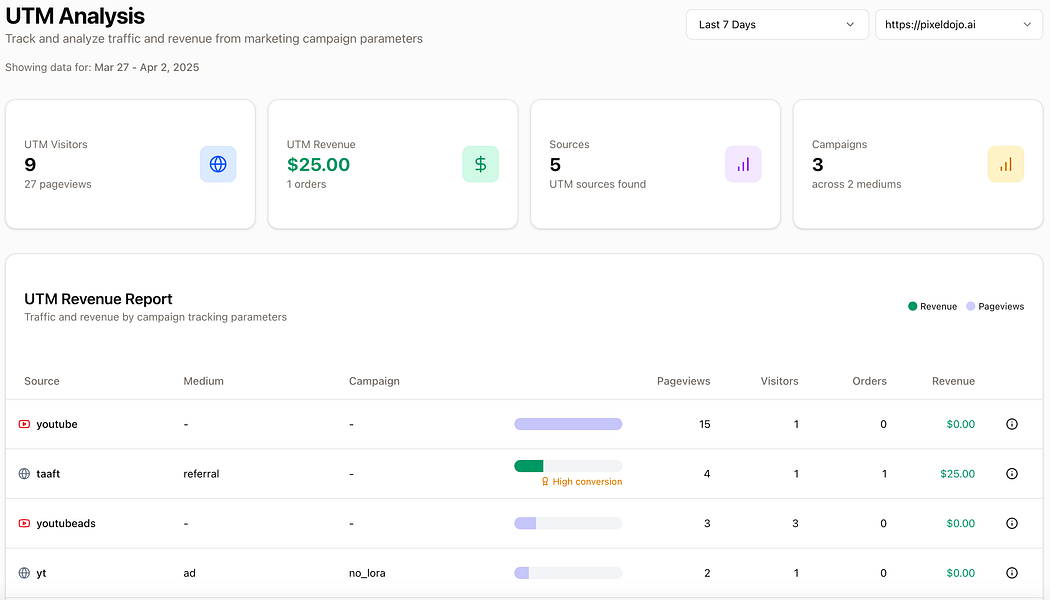1050x600 pixels.
Task: Open info icon for yt row
Action: pos(1011,573)
